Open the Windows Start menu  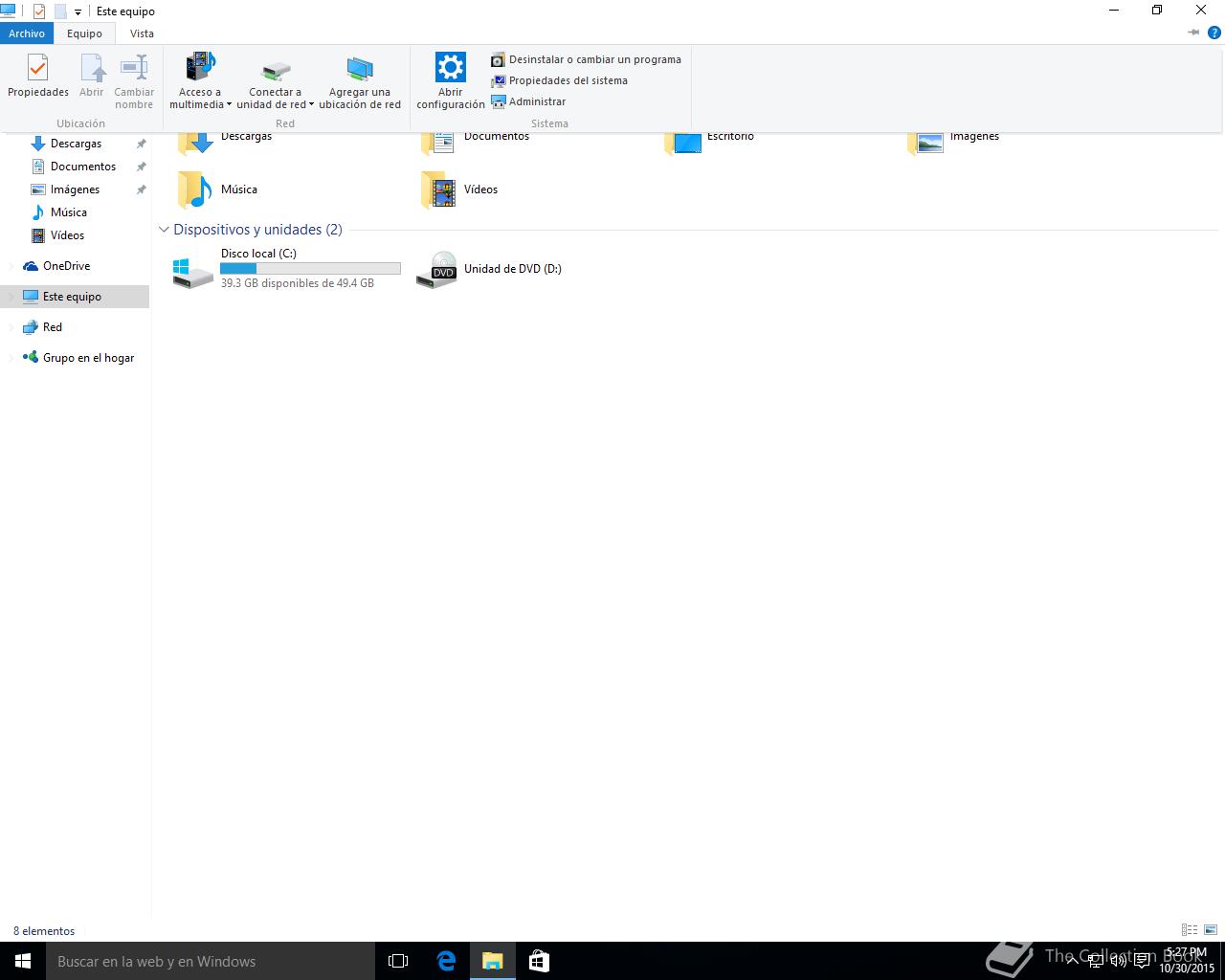tap(23, 961)
